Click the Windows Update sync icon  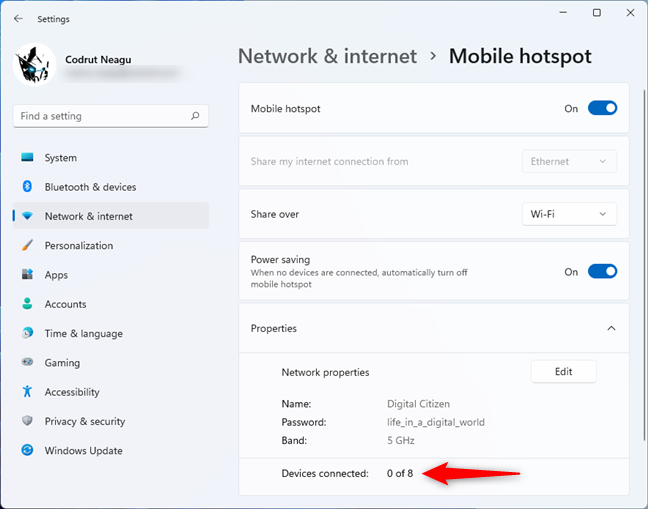coord(27,450)
